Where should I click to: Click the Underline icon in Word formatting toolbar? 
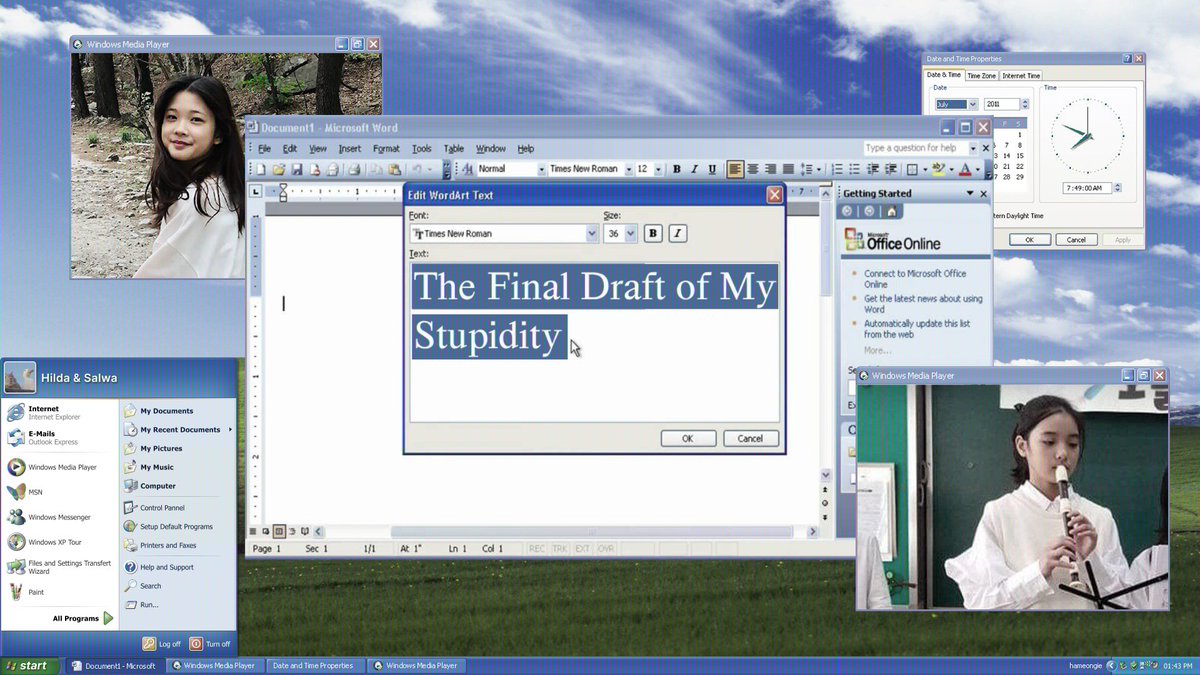[712, 169]
